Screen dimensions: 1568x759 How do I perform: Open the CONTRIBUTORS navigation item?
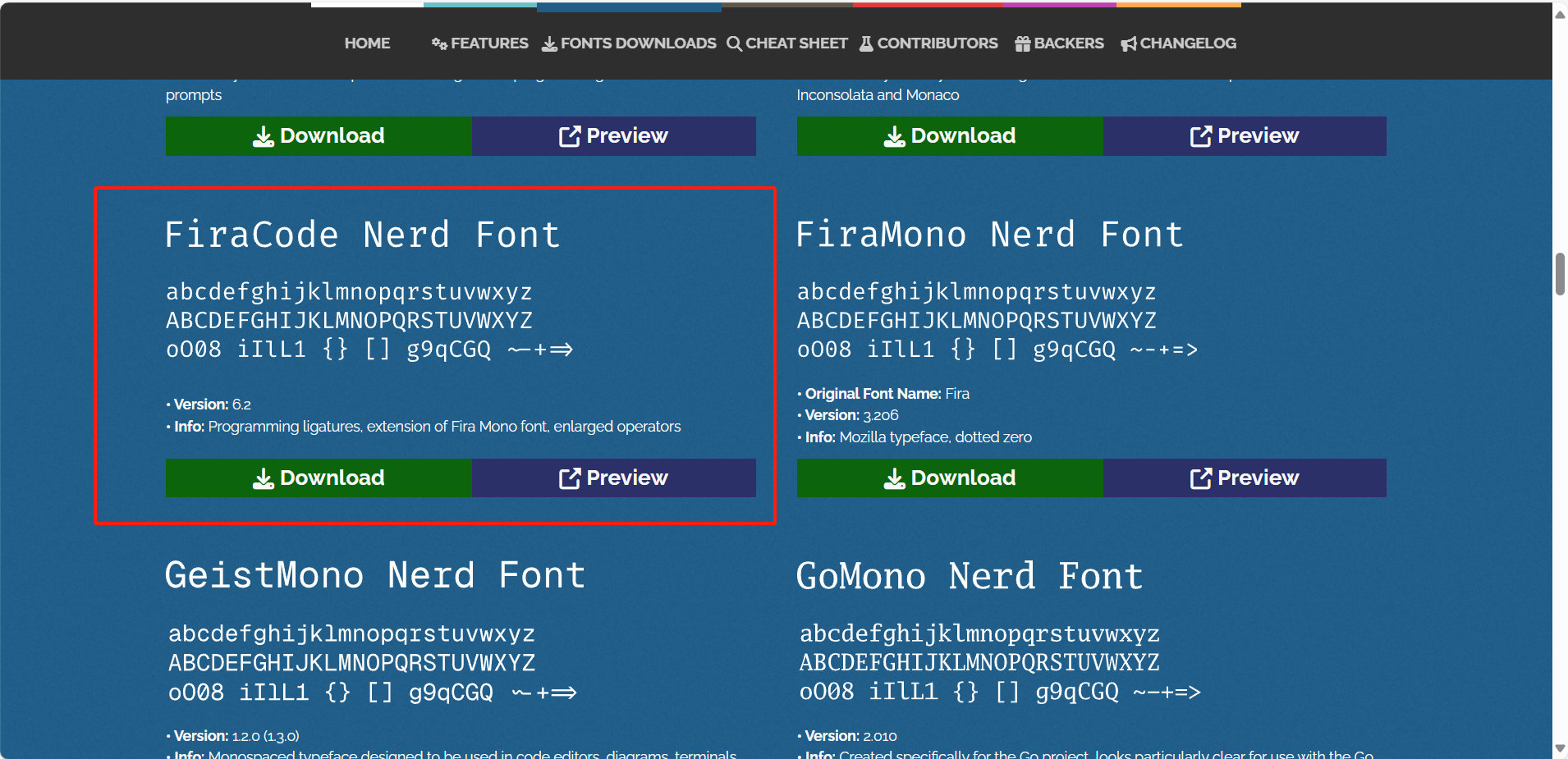point(928,43)
